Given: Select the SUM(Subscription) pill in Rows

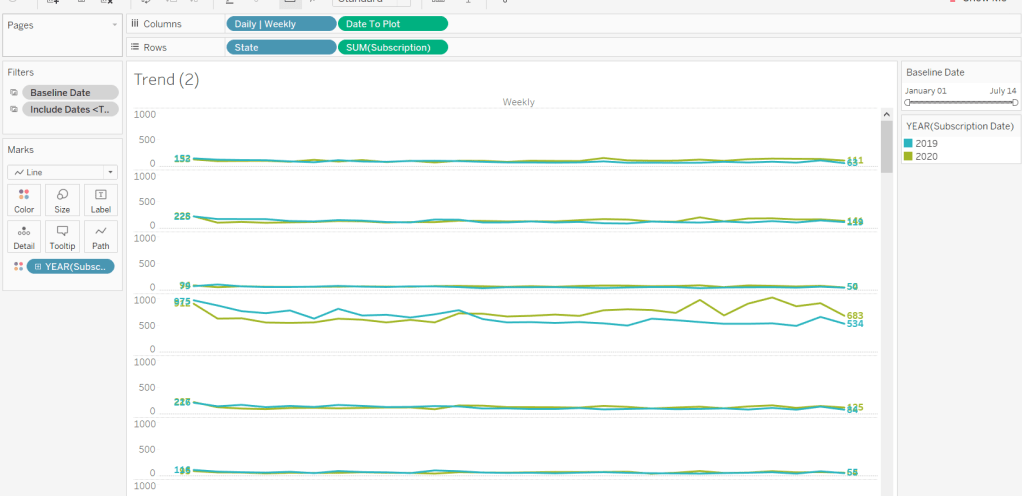Looking at the screenshot, I should pos(393,47).
